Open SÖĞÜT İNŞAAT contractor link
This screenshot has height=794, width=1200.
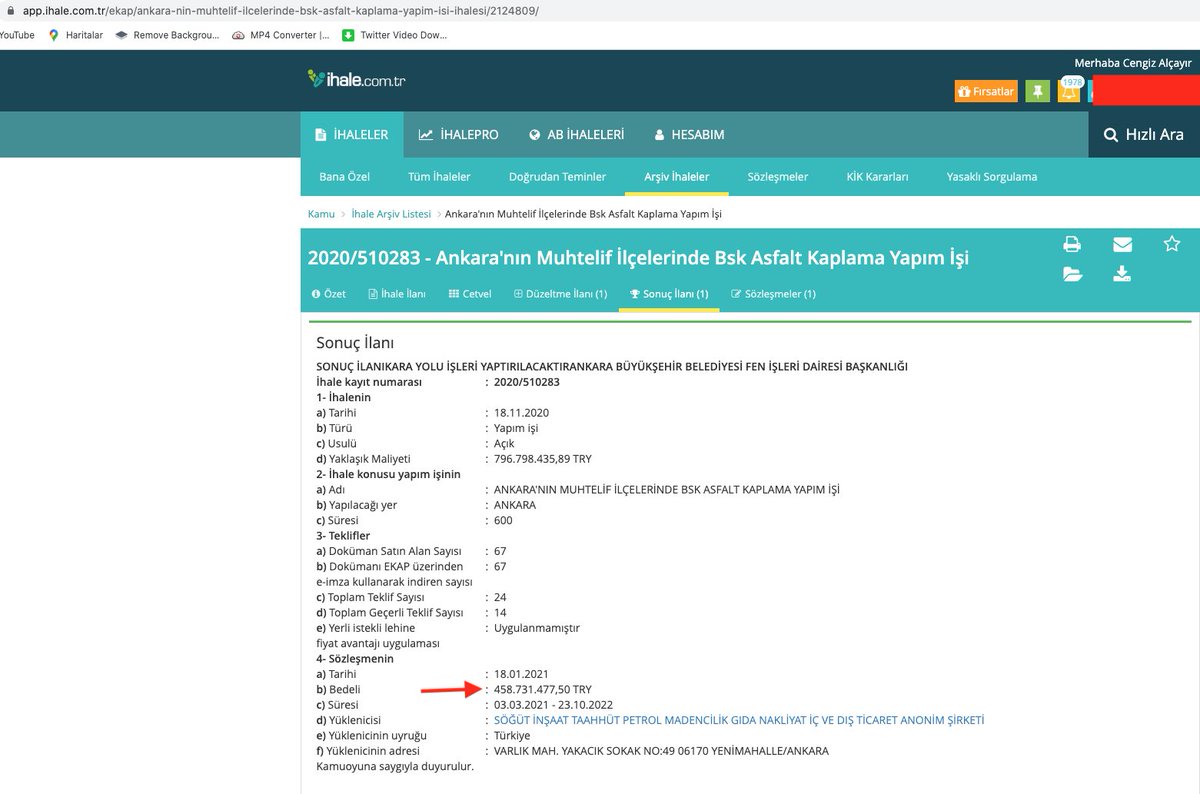pos(740,720)
